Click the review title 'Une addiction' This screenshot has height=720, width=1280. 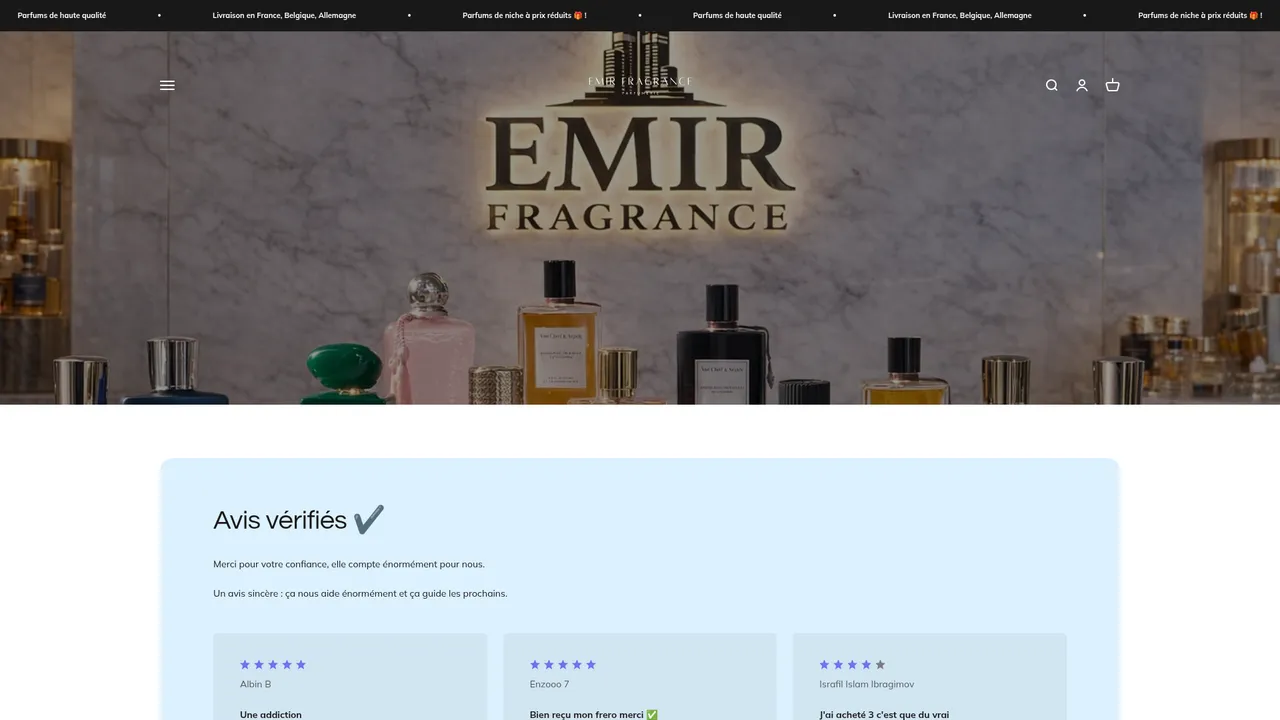point(271,714)
